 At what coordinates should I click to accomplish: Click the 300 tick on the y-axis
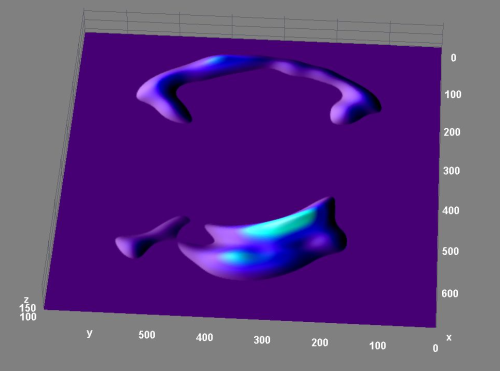[262, 340]
